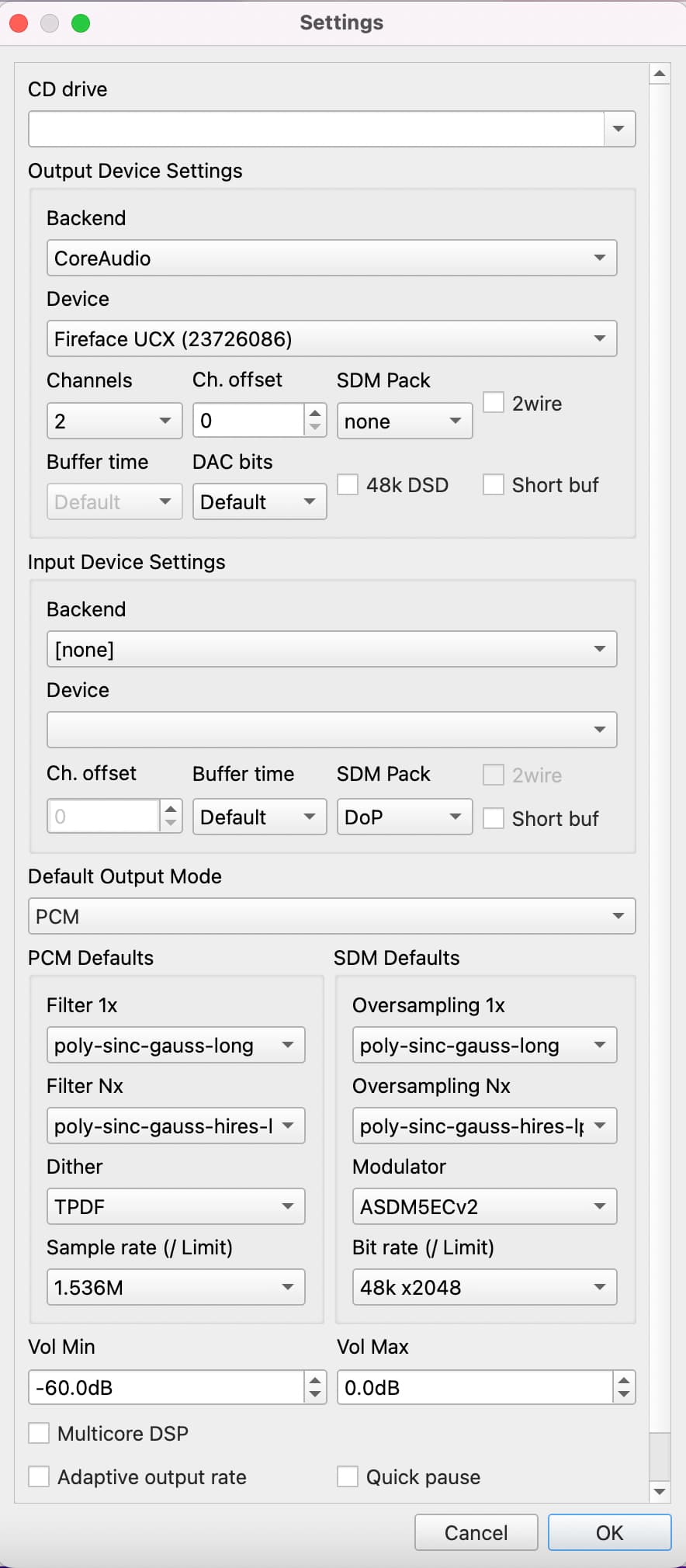Open the CoreAudio backend dropdown
The image size is (686, 1568).
click(332, 258)
